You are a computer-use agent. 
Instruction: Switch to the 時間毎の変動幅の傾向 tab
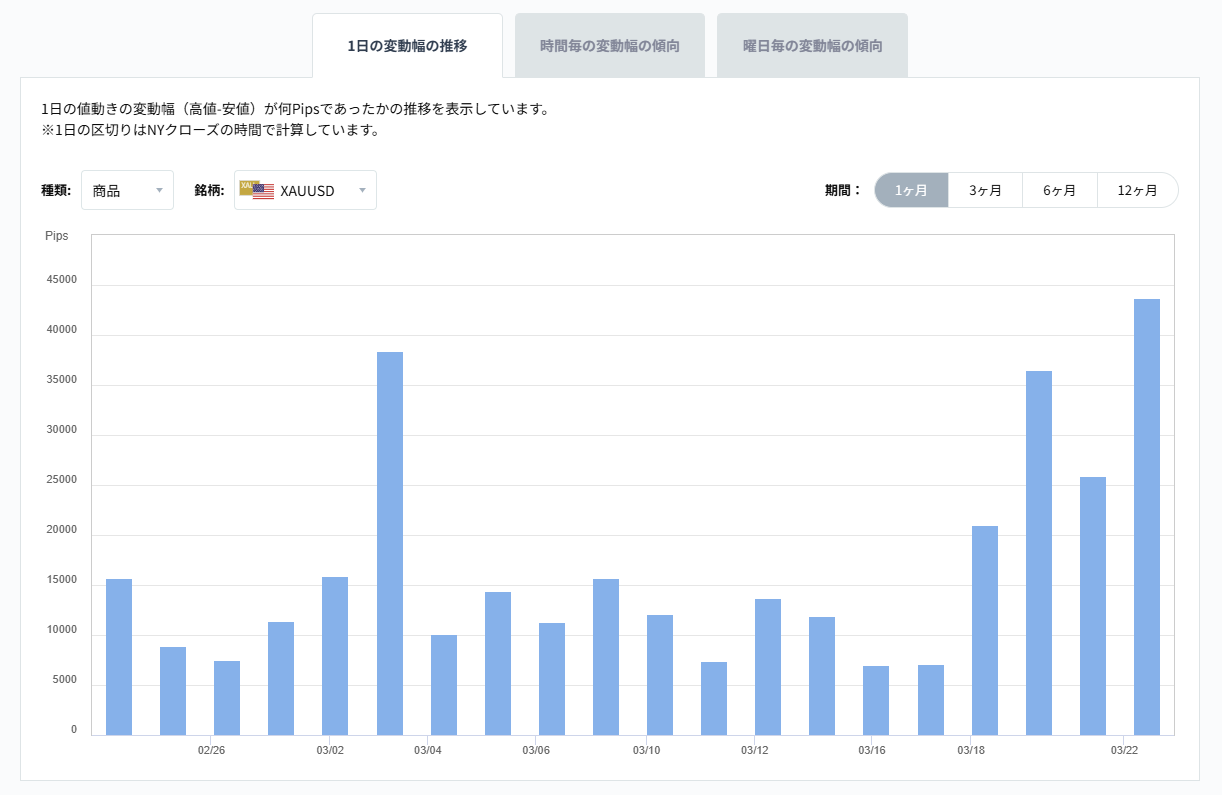[x=609, y=45]
